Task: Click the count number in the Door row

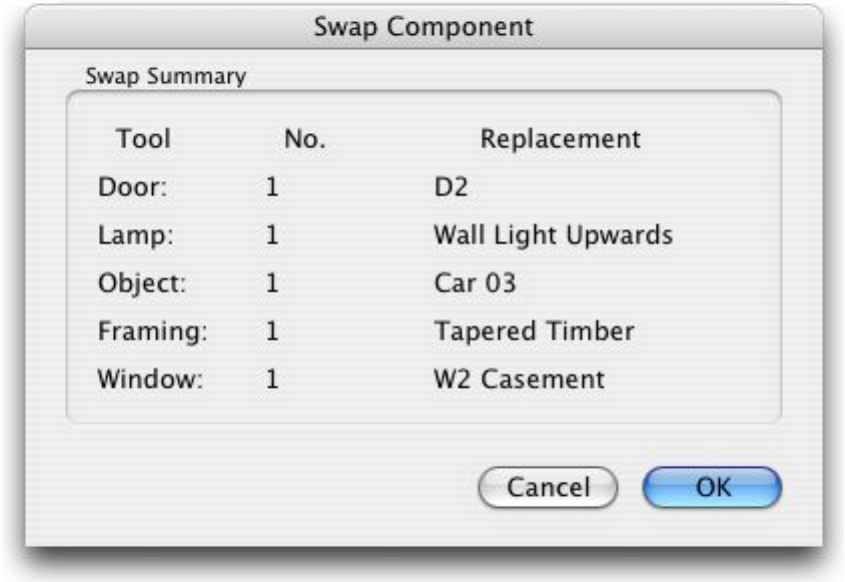Action: (271, 188)
